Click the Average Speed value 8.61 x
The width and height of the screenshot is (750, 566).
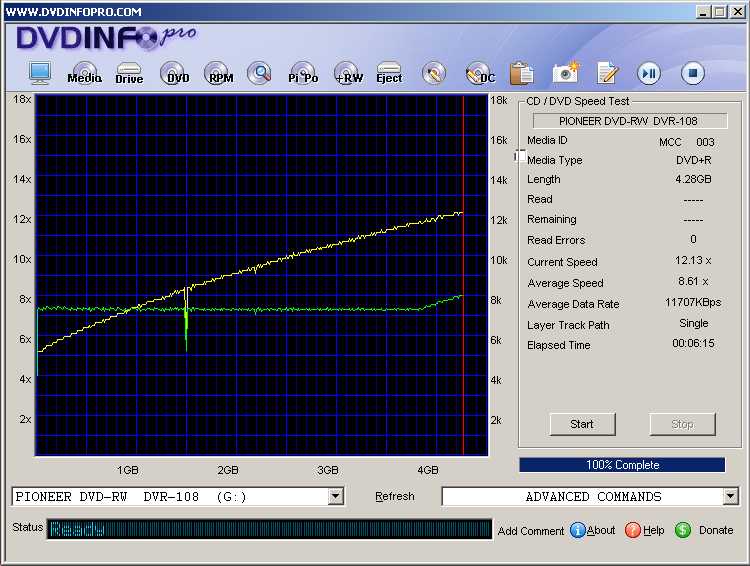693,281
